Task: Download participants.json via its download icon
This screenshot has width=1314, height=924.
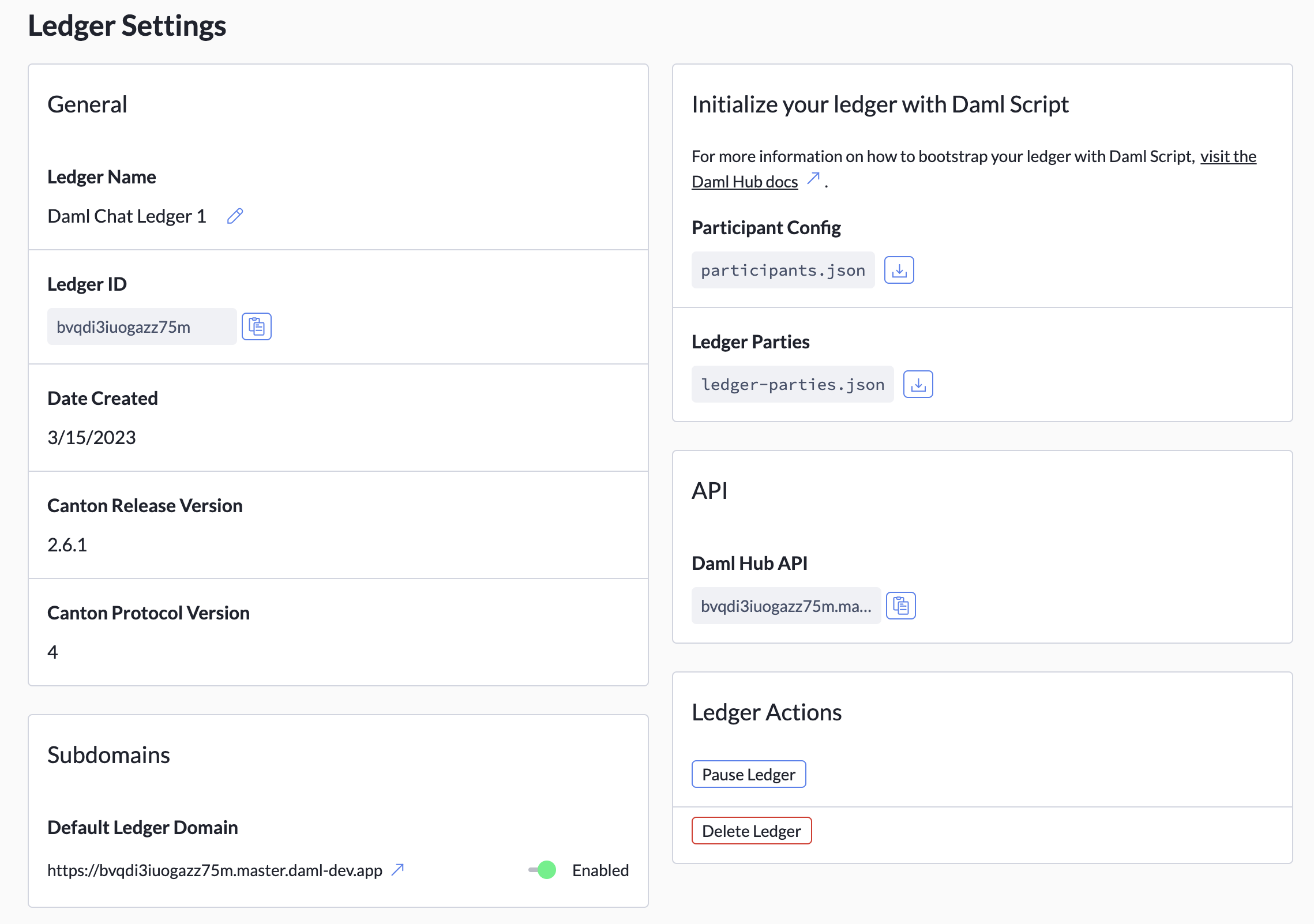Action: [x=899, y=269]
